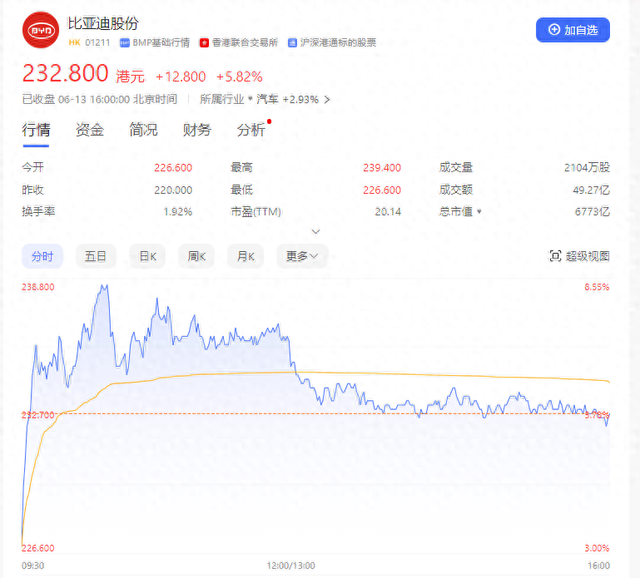Click the 超级视图 fullscreen icon
640x578 pixels.
point(555,256)
